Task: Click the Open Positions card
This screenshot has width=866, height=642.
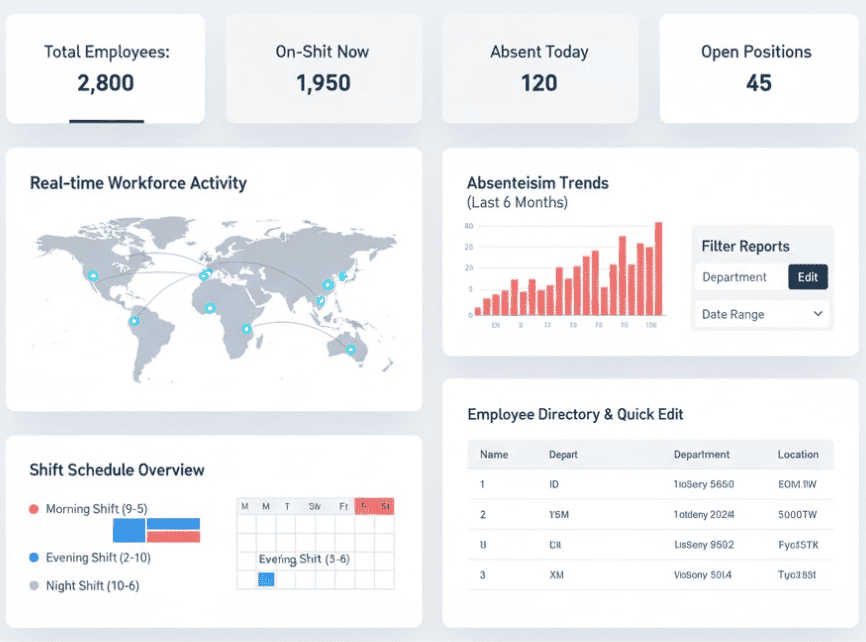Action: (x=758, y=68)
